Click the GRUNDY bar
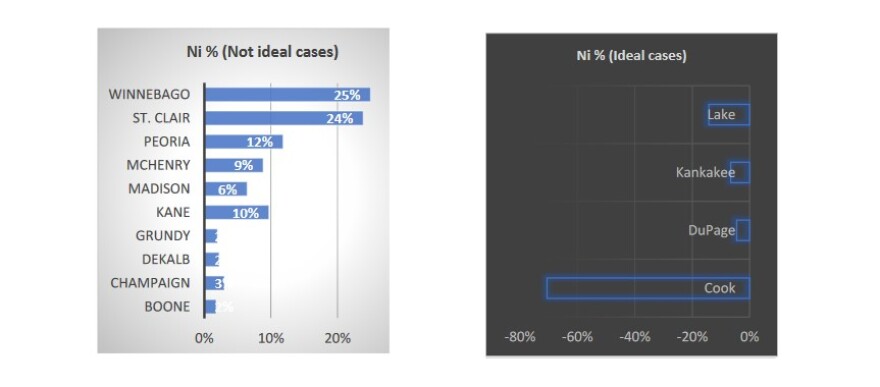Screen dimensions: 880x387 tap(211, 236)
